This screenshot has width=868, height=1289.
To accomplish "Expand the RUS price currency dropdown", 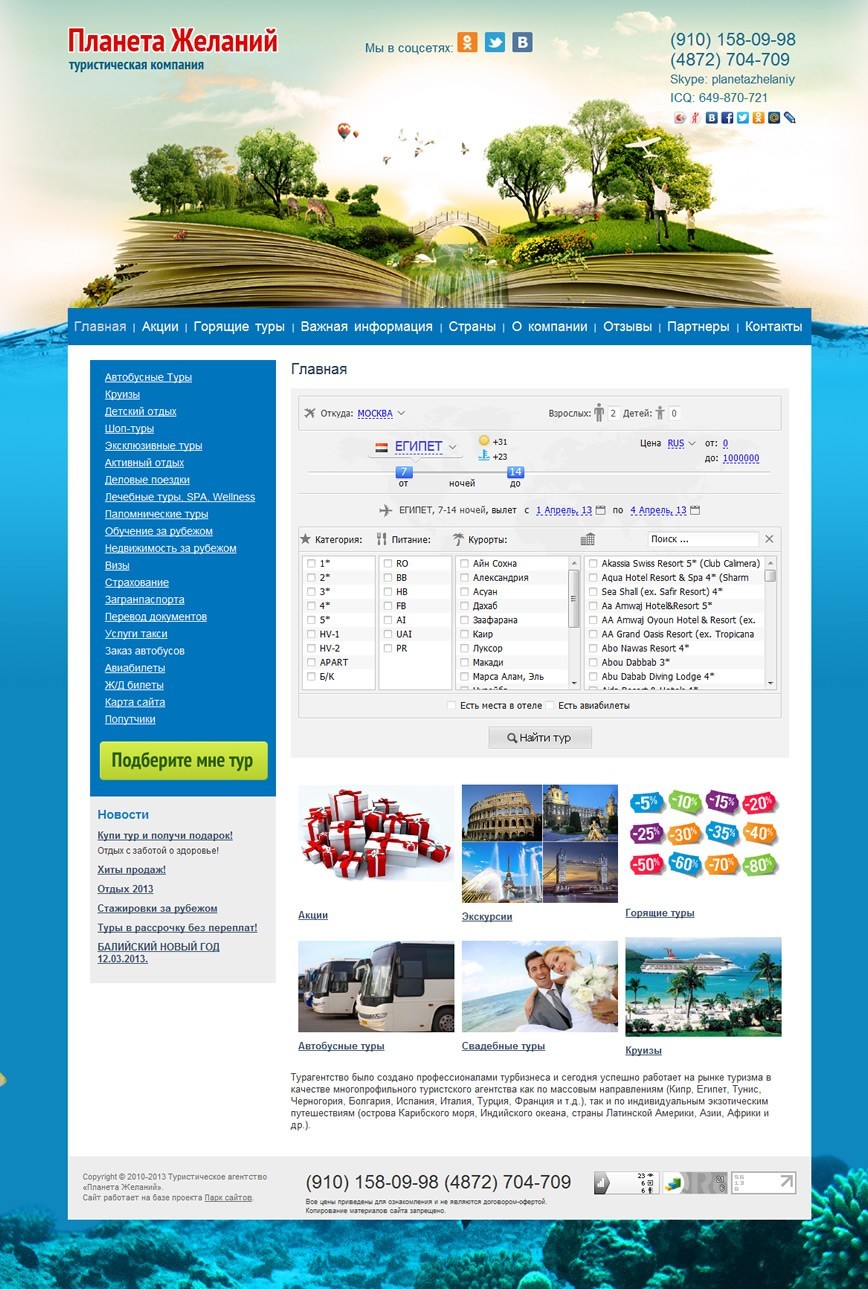I will [681, 443].
